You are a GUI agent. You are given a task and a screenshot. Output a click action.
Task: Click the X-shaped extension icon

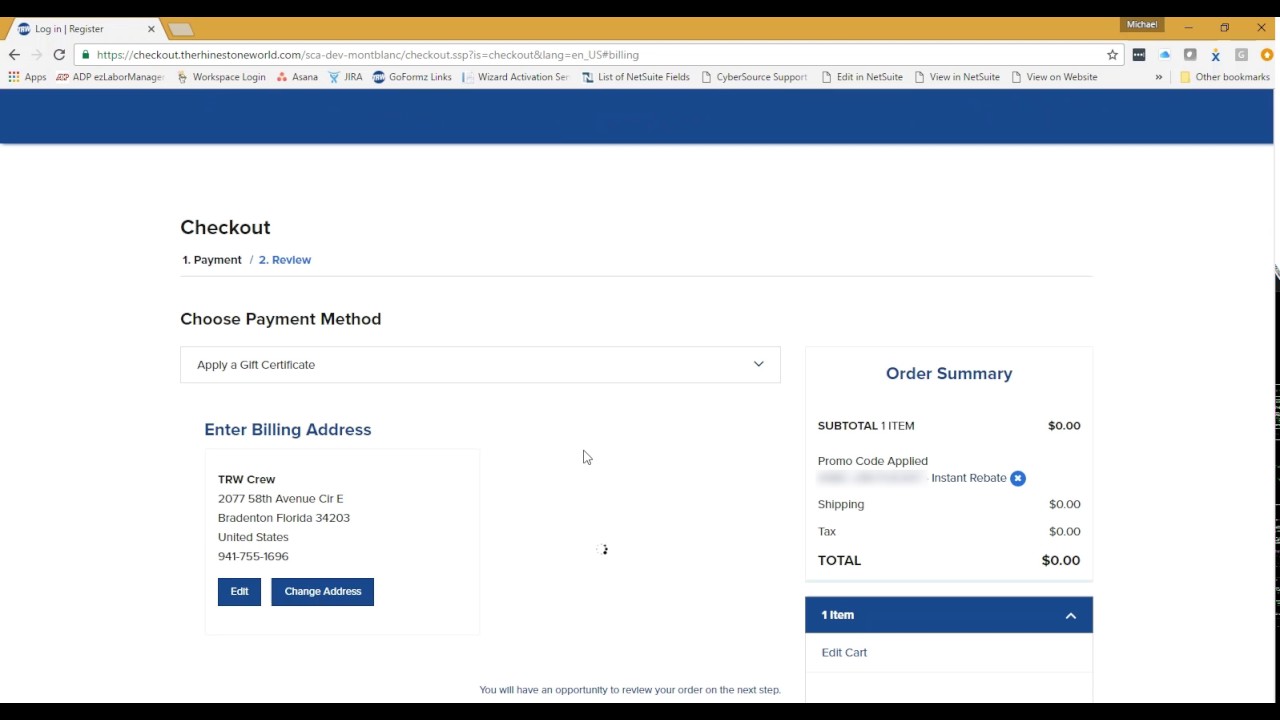pos(1216,55)
